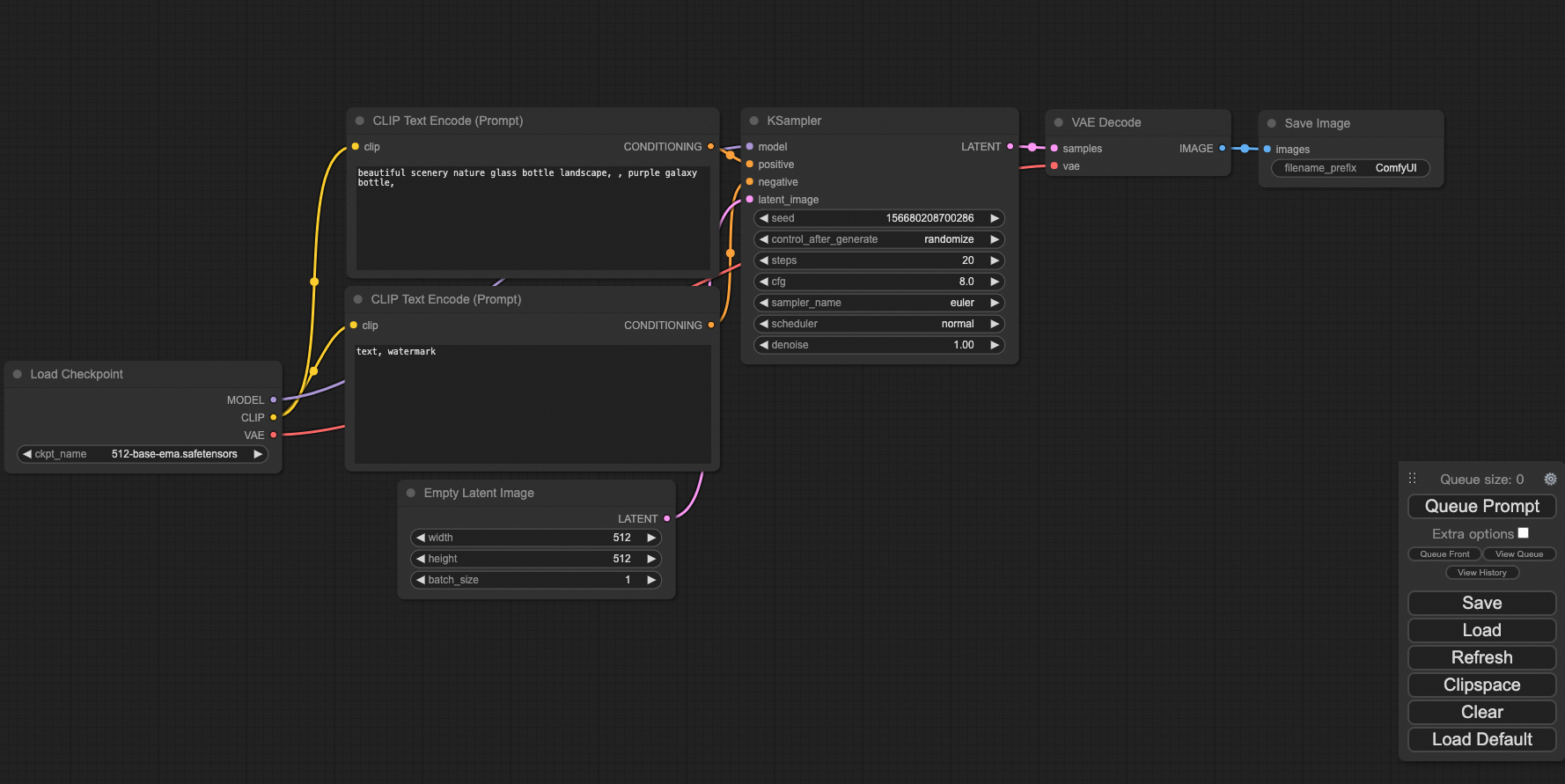
Task: Click the KSampler negative input socket
Action: click(750, 182)
